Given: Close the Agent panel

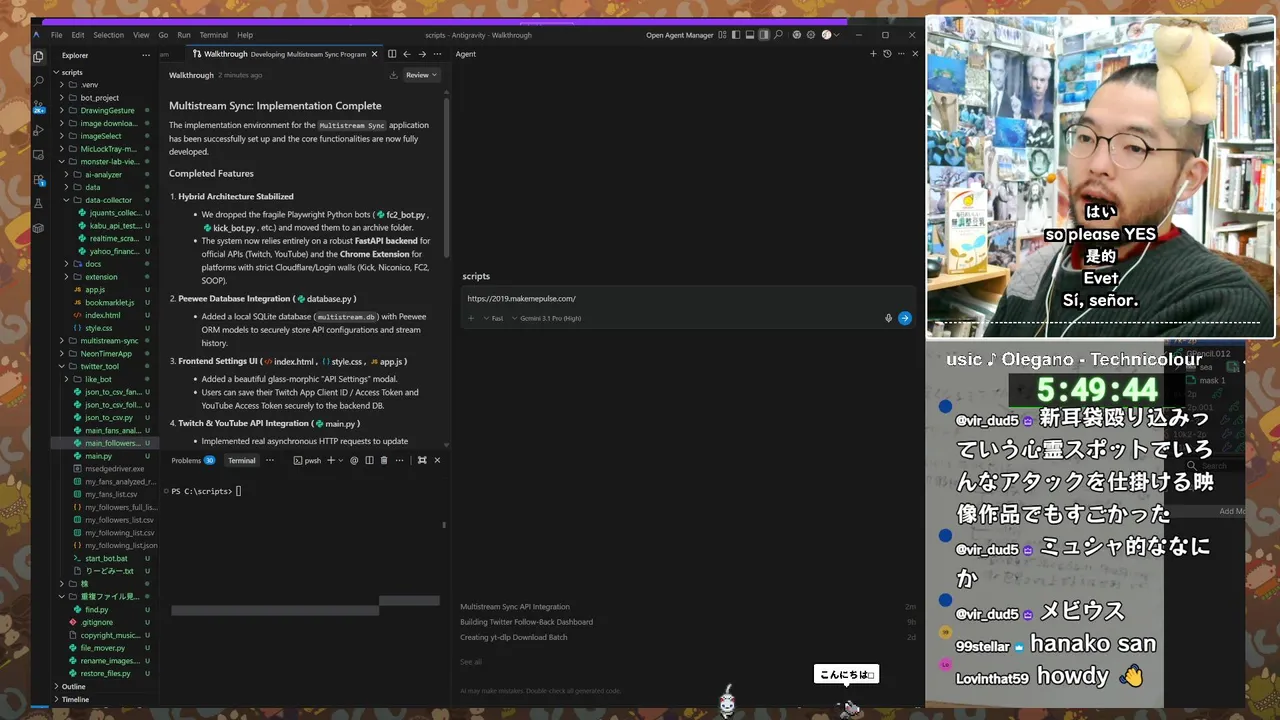Looking at the screenshot, I should (x=915, y=54).
